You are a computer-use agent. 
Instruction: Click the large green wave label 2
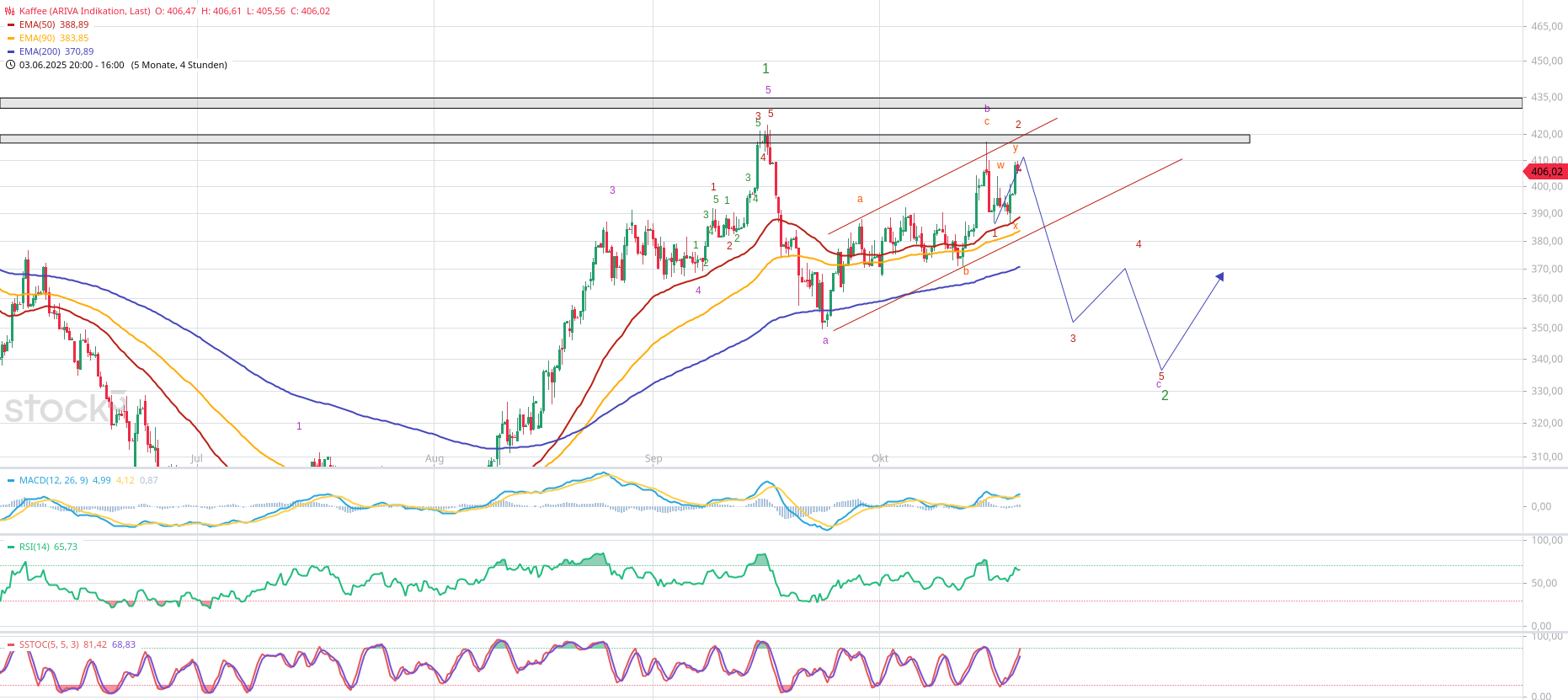[x=1165, y=396]
